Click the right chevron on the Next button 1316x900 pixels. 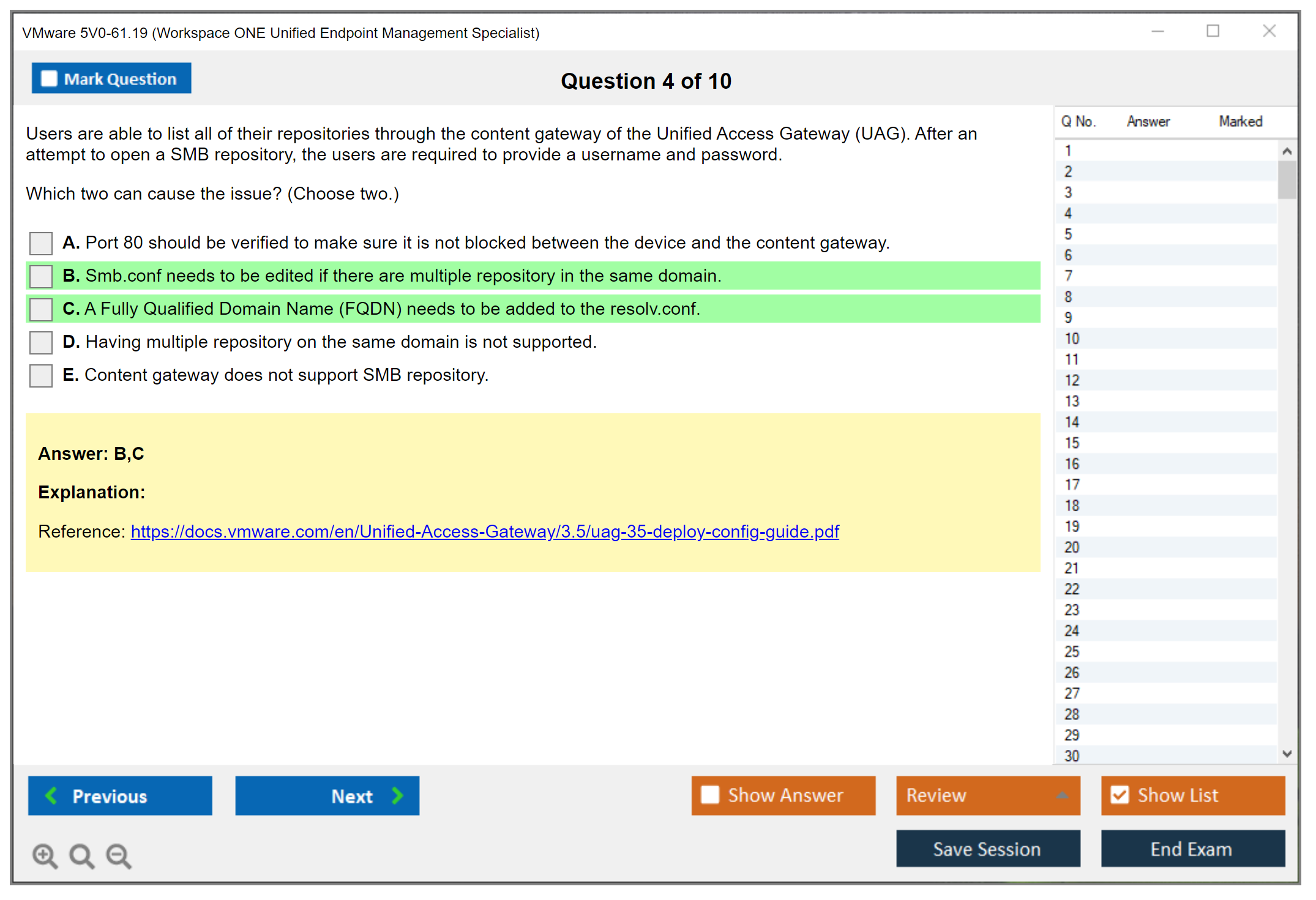(398, 795)
